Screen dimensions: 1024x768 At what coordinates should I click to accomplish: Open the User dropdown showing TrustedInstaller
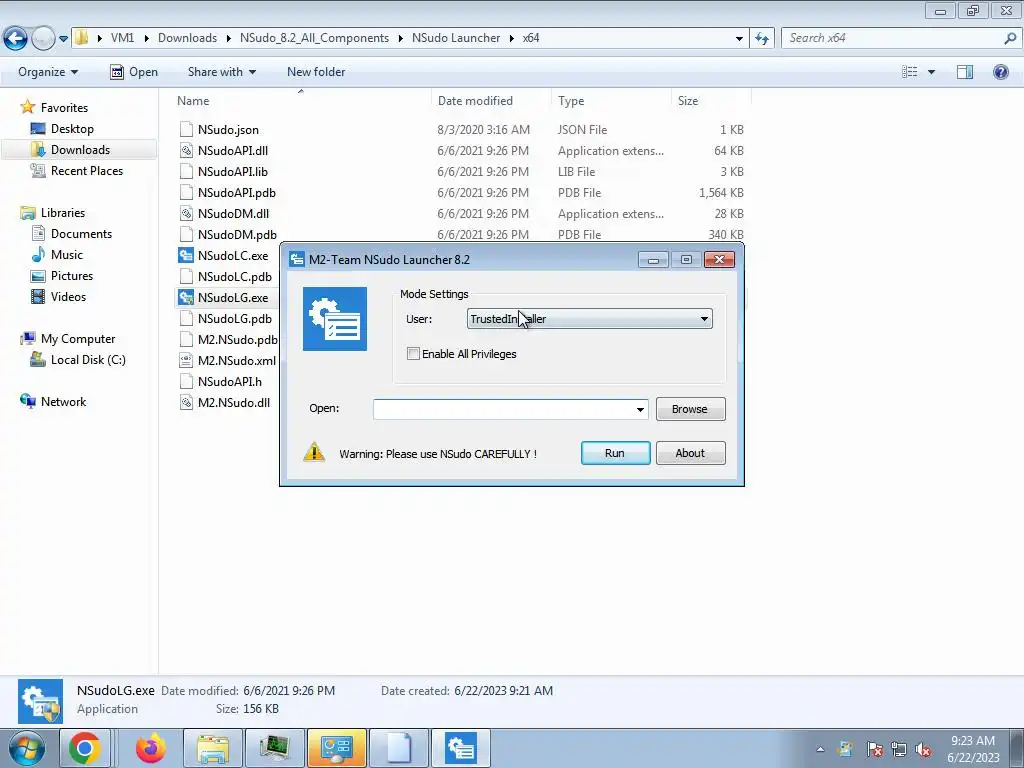tap(590, 319)
